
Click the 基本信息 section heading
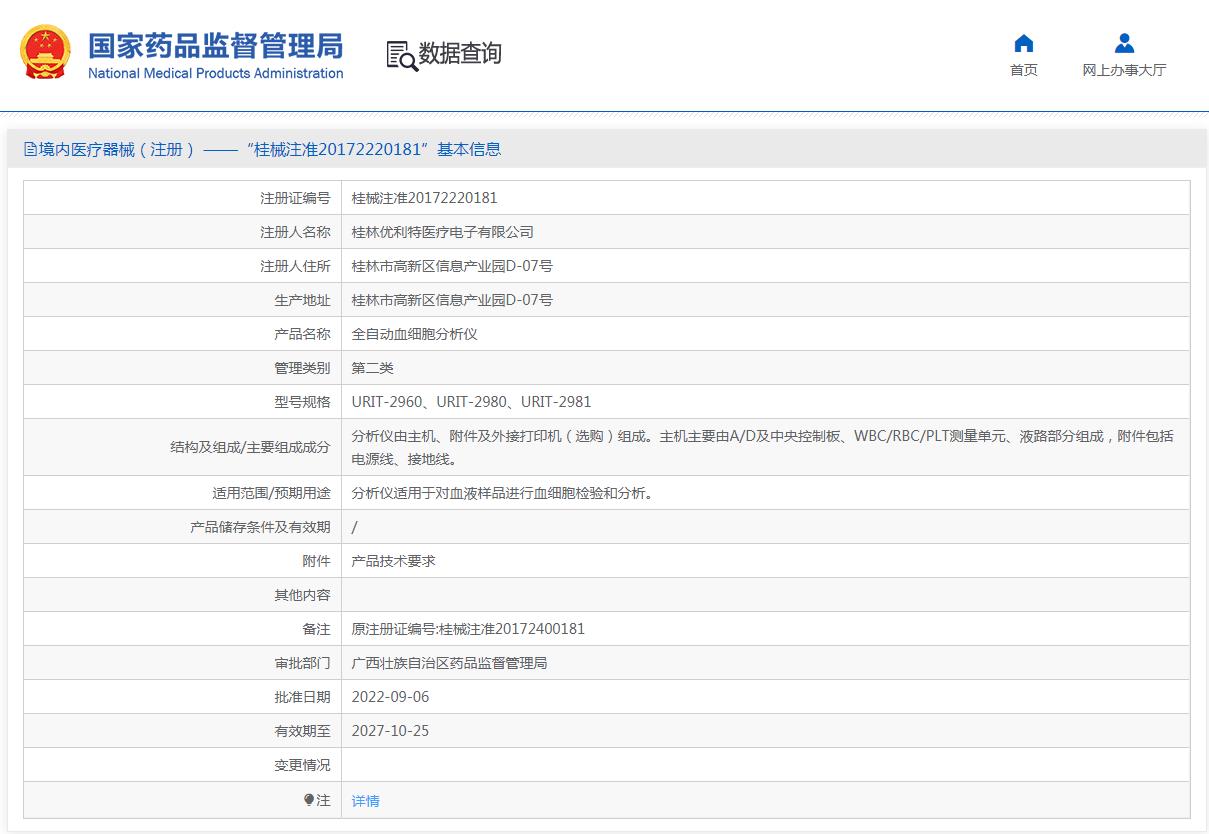469,150
